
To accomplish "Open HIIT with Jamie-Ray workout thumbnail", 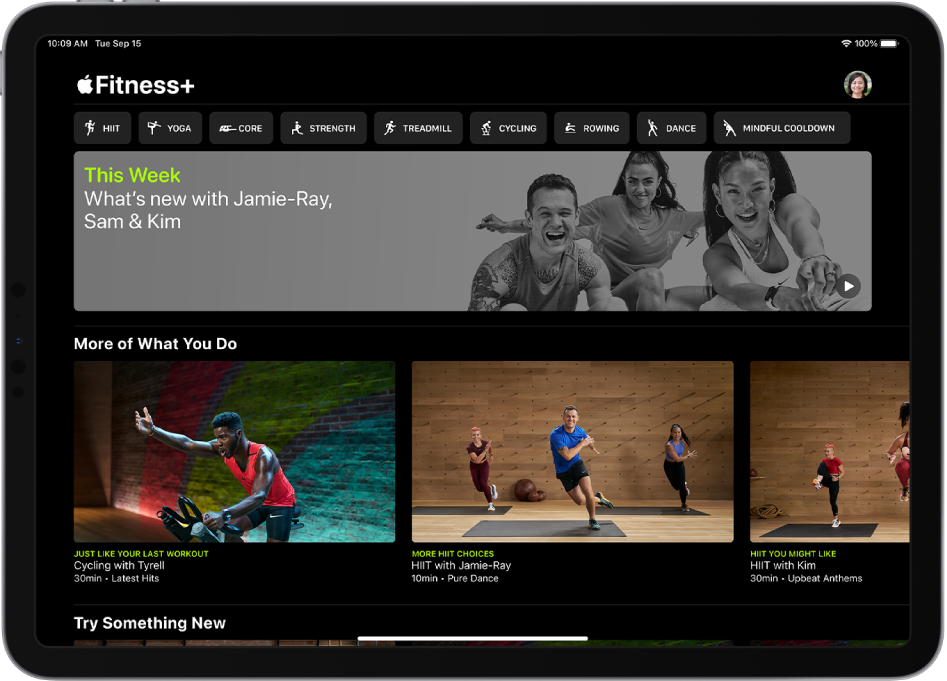I will click(x=573, y=452).
